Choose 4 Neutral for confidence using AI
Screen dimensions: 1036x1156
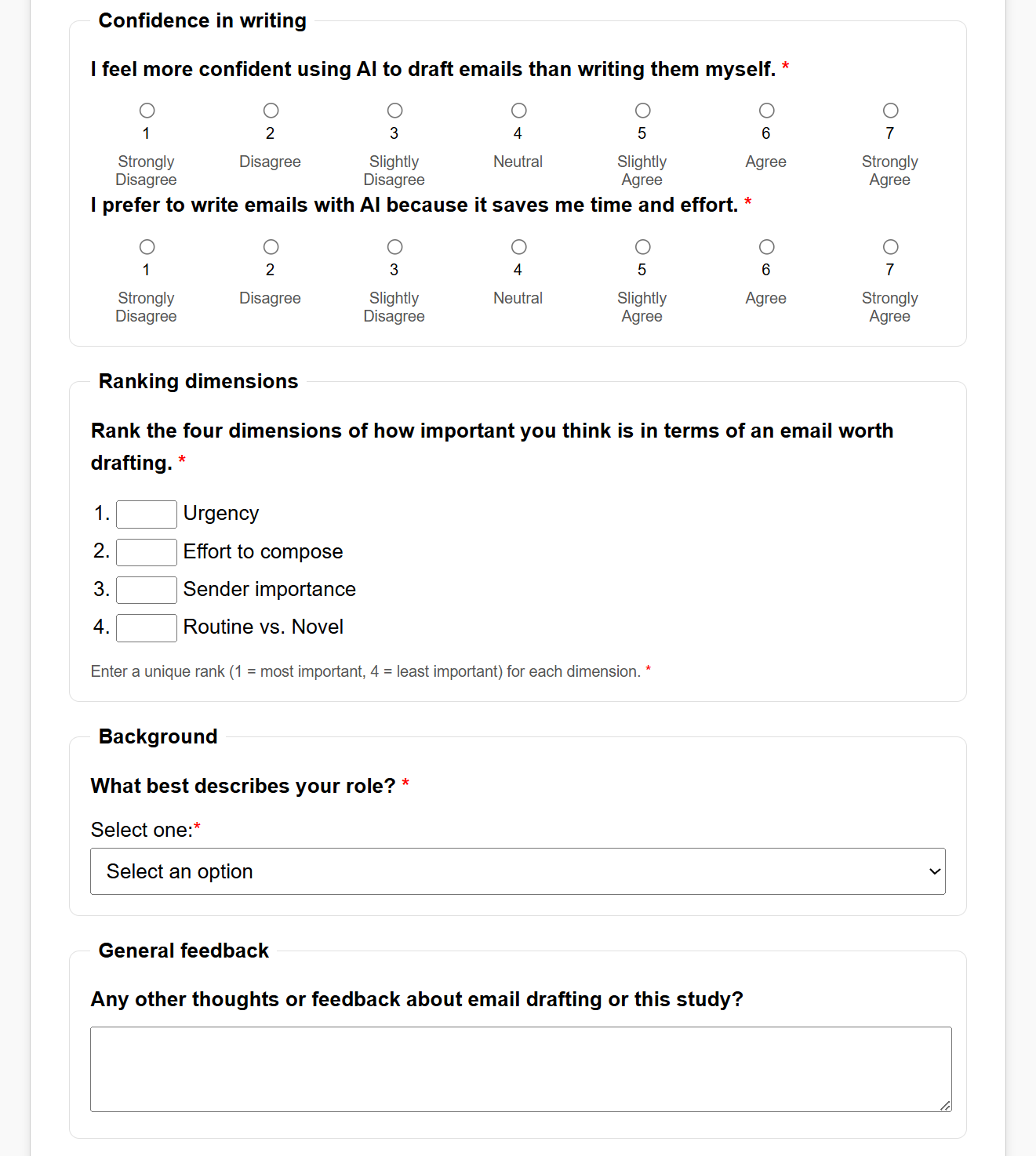(x=518, y=111)
